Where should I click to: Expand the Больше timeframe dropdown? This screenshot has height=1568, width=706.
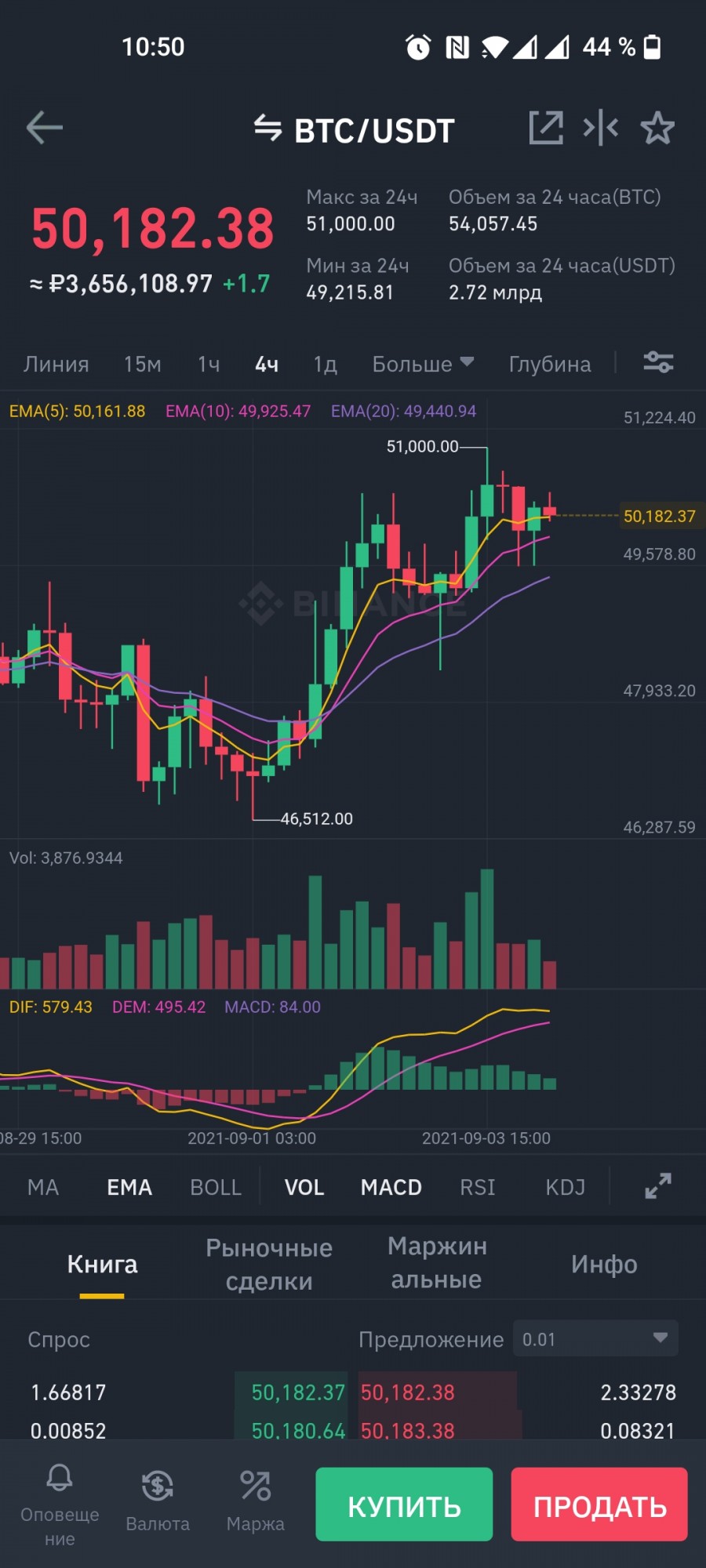[423, 364]
